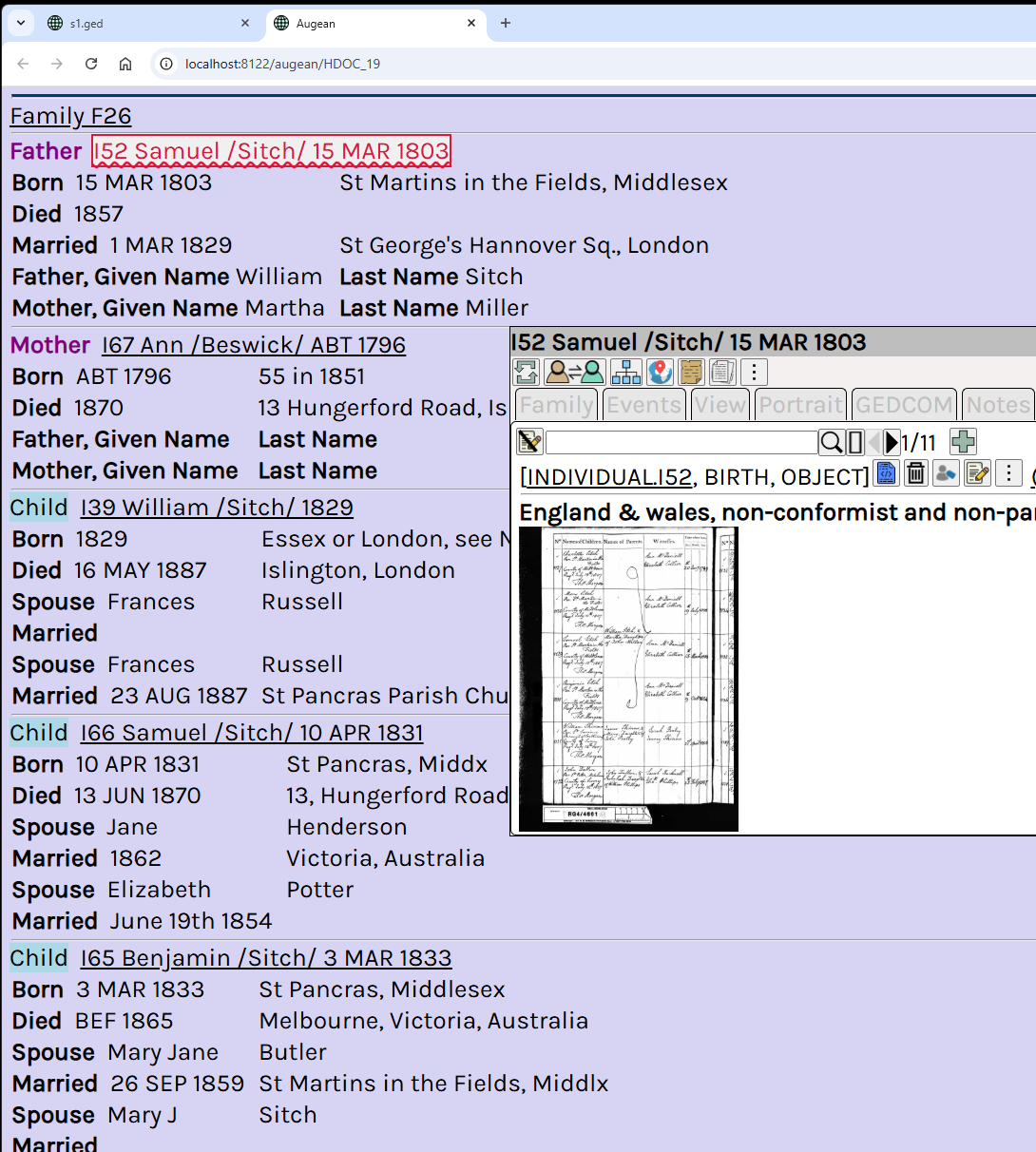Switch to the GEDCOM tab
This screenshot has height=1152, width=1036.
(x=904, y=405)
